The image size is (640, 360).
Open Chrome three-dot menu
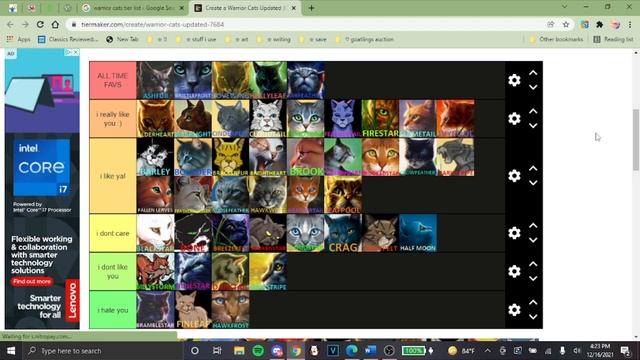pos(630,24)
